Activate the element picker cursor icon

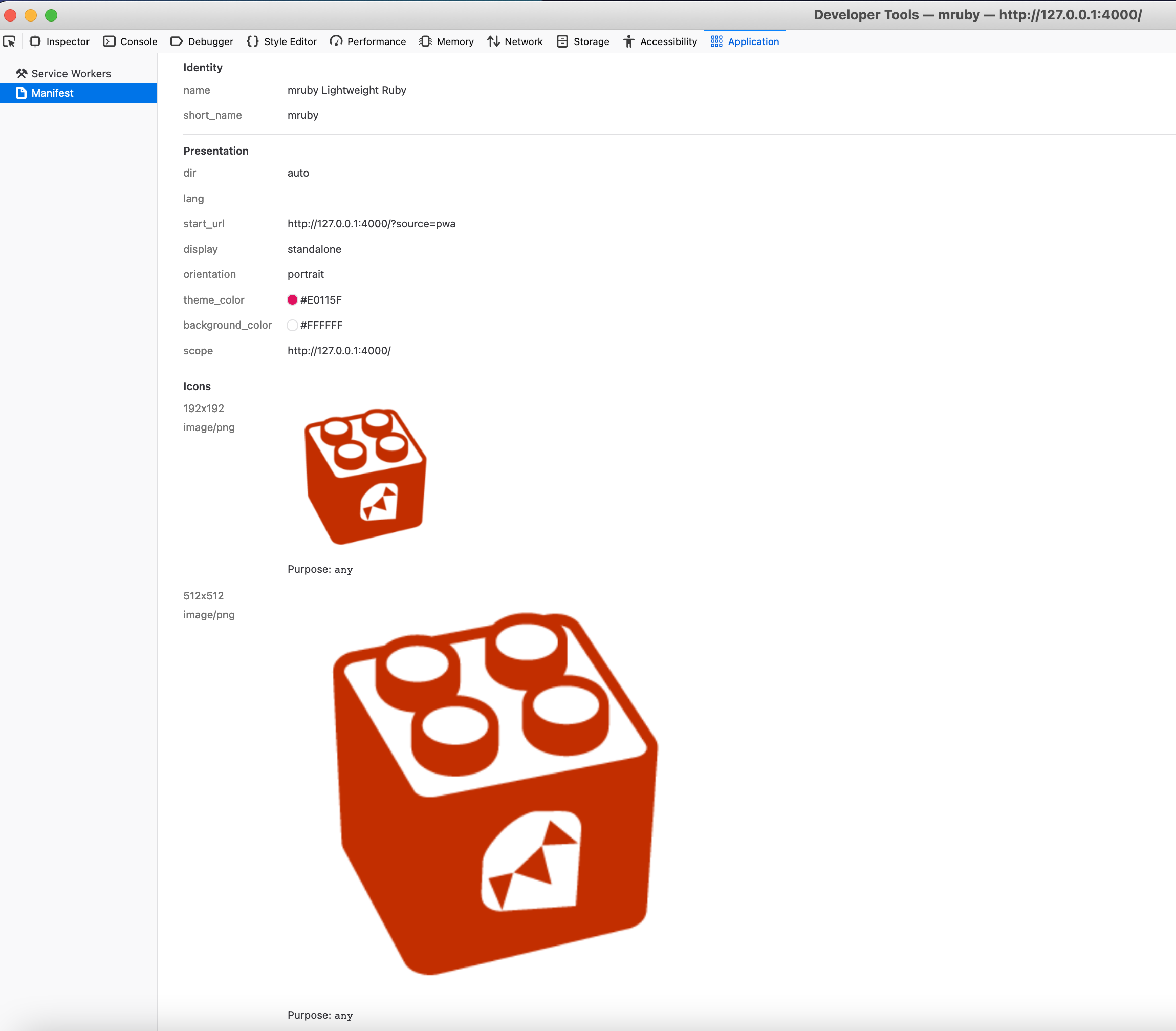tap(9, 41)
